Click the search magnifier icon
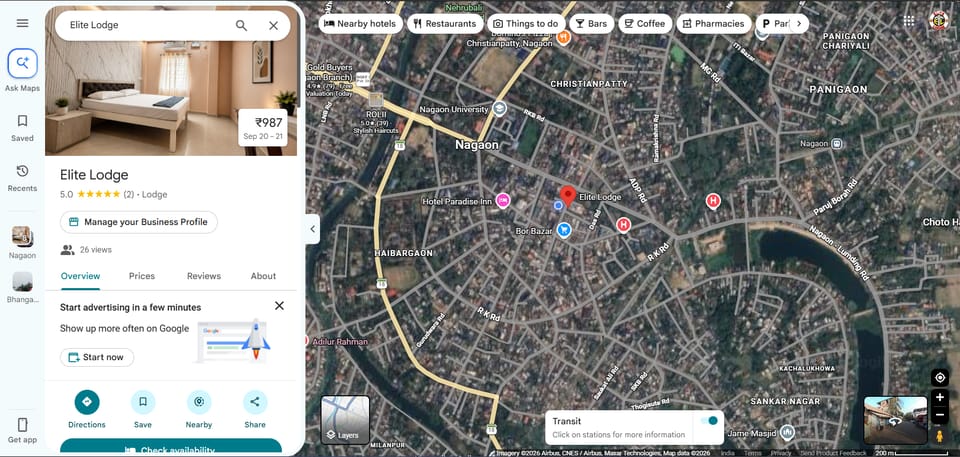This screenshot has width=960, height=457. point(241,25)
